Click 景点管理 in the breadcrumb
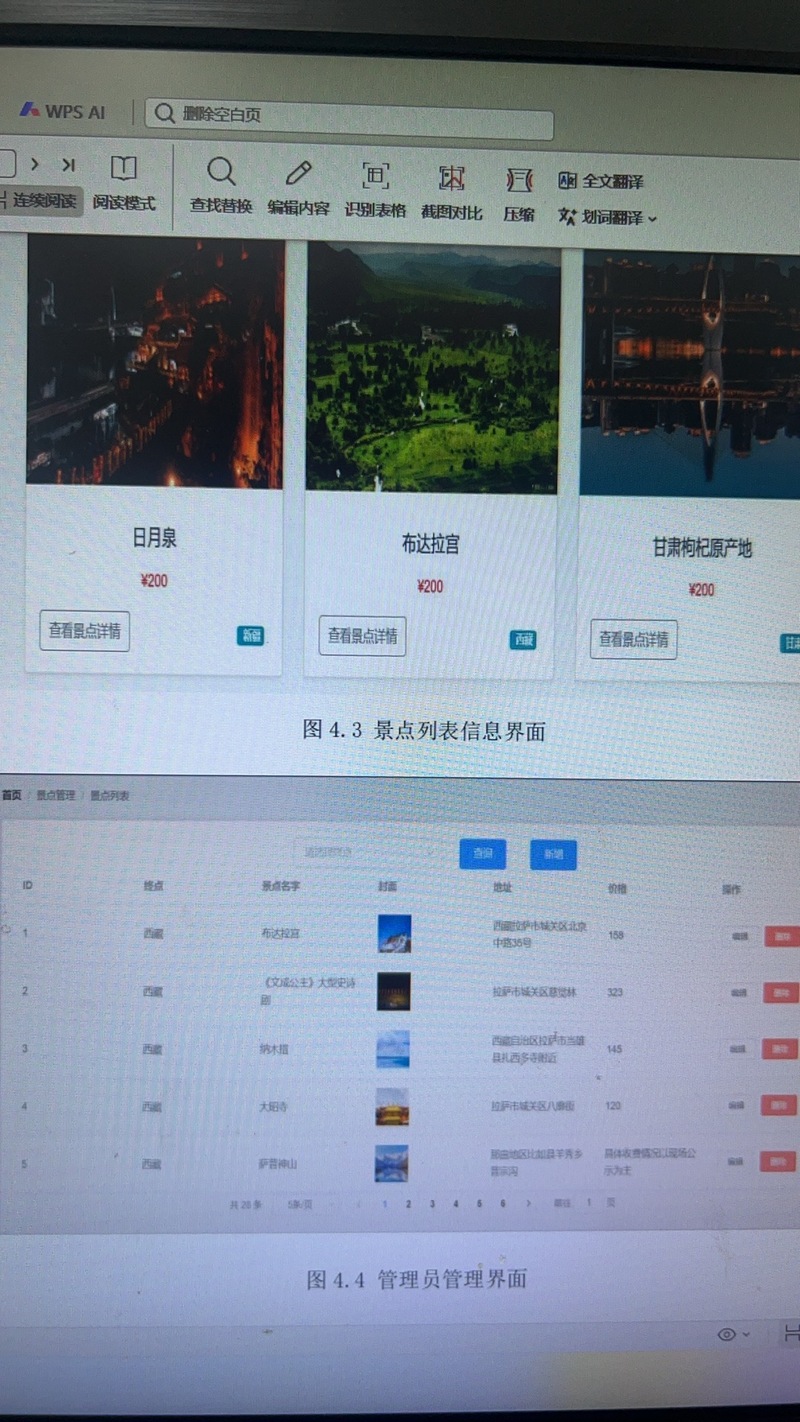 click(x=56, y=795)
